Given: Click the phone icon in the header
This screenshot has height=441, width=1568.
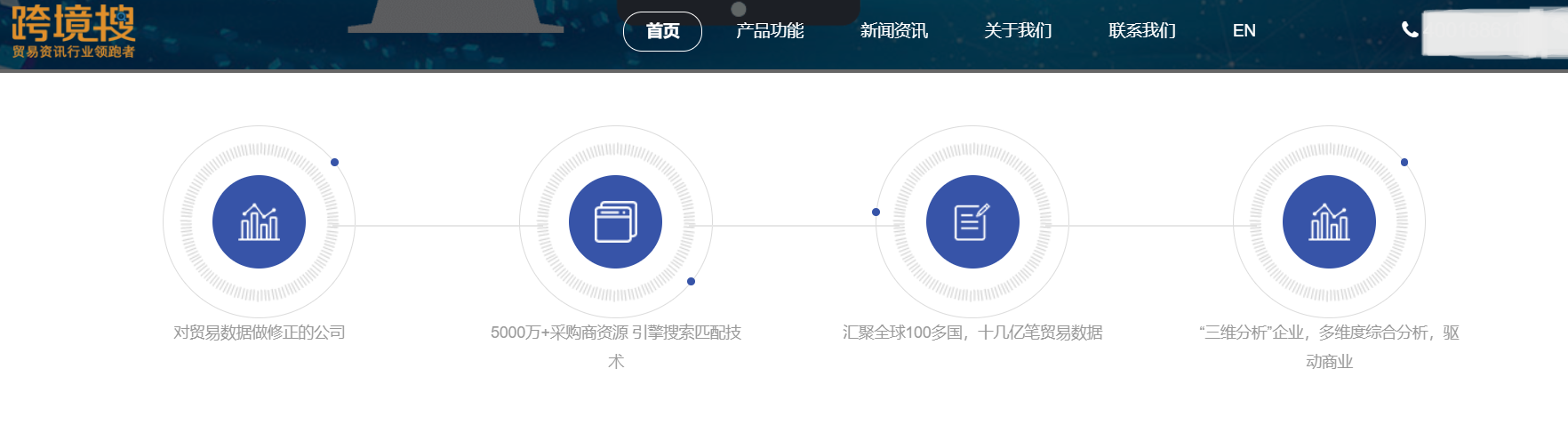Looking at the screenshot, I should pyautogui.click(x=1409, y=29).
